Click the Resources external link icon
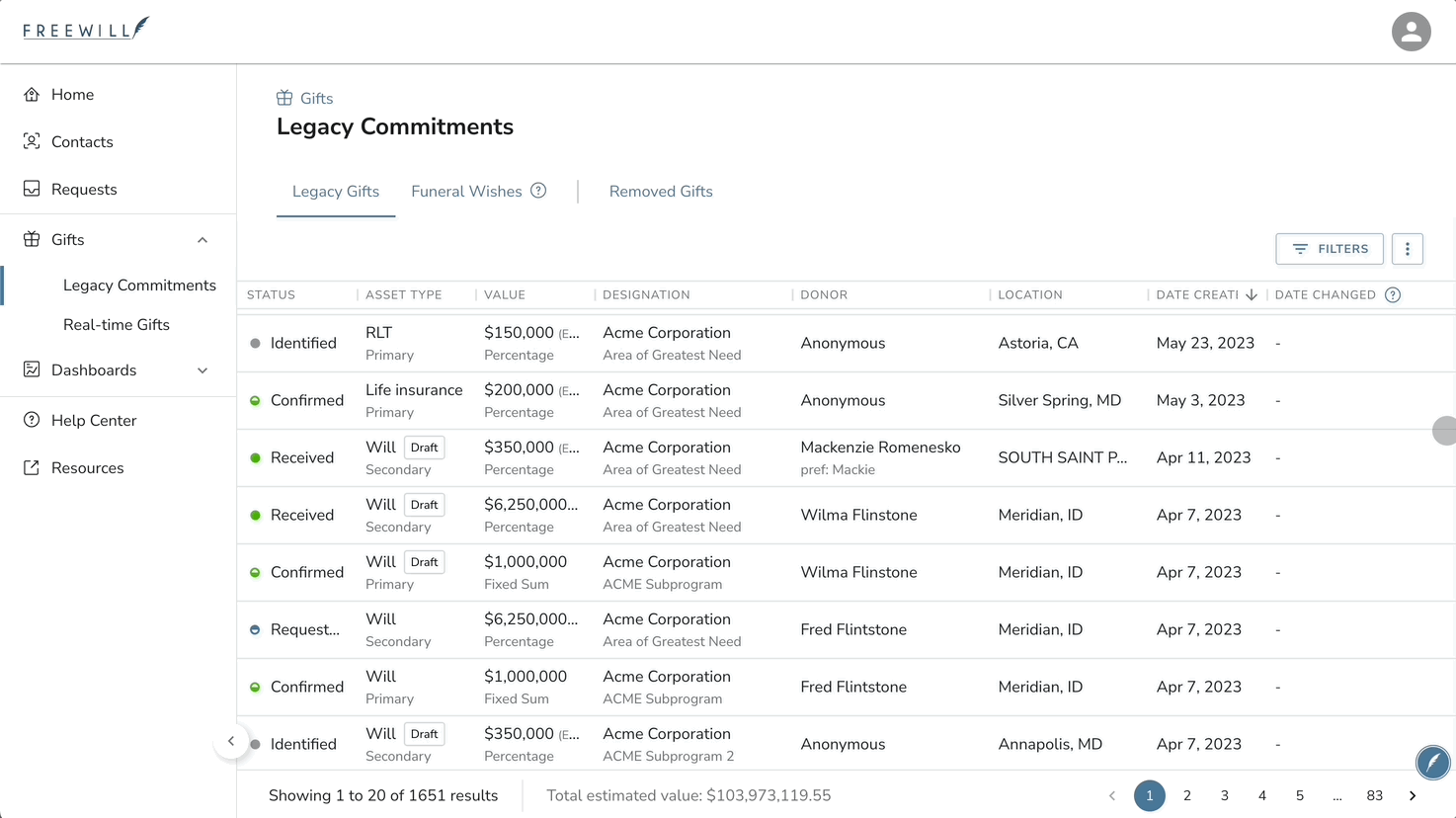Viewport: 1456px width, 818px height. (32, 468)
